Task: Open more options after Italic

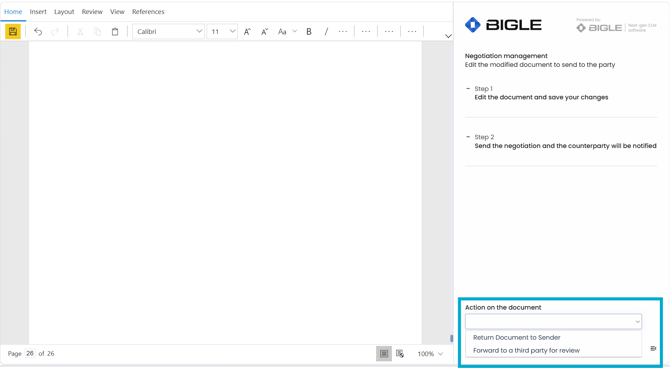Action: coord(343,32)
